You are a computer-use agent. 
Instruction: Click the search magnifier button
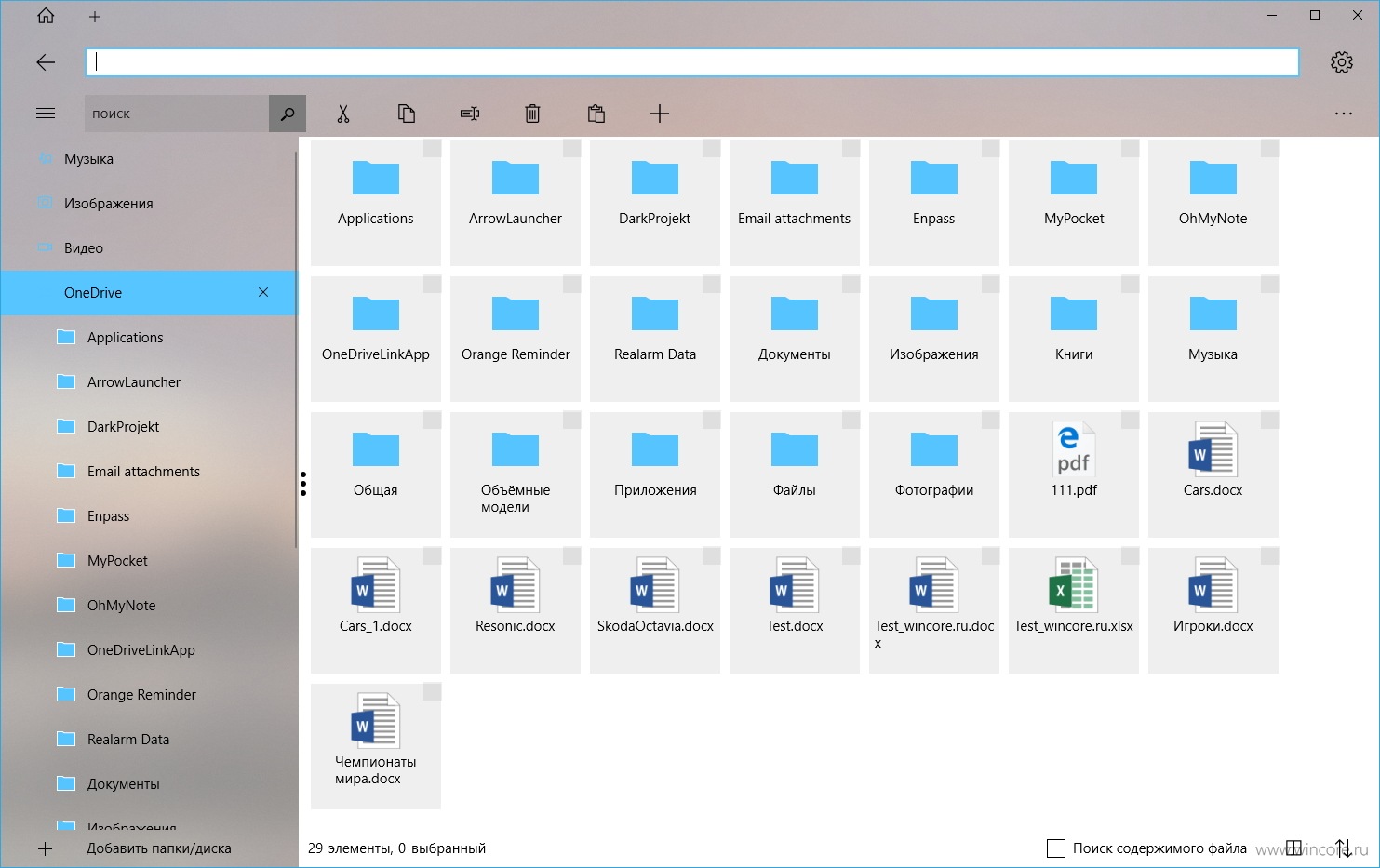point(288,114)
